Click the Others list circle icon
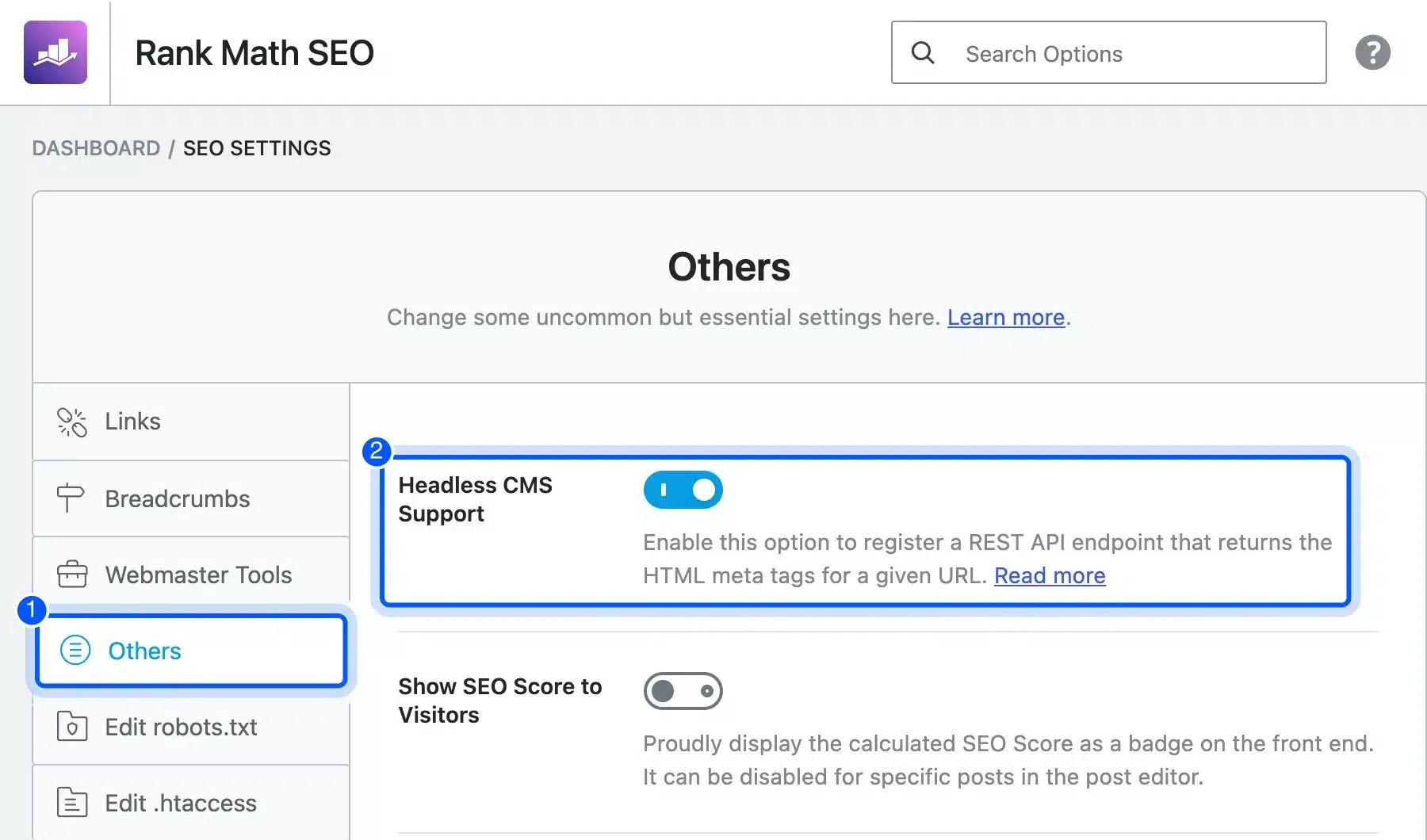This screenshot has width=1427, height=840. 75,651
